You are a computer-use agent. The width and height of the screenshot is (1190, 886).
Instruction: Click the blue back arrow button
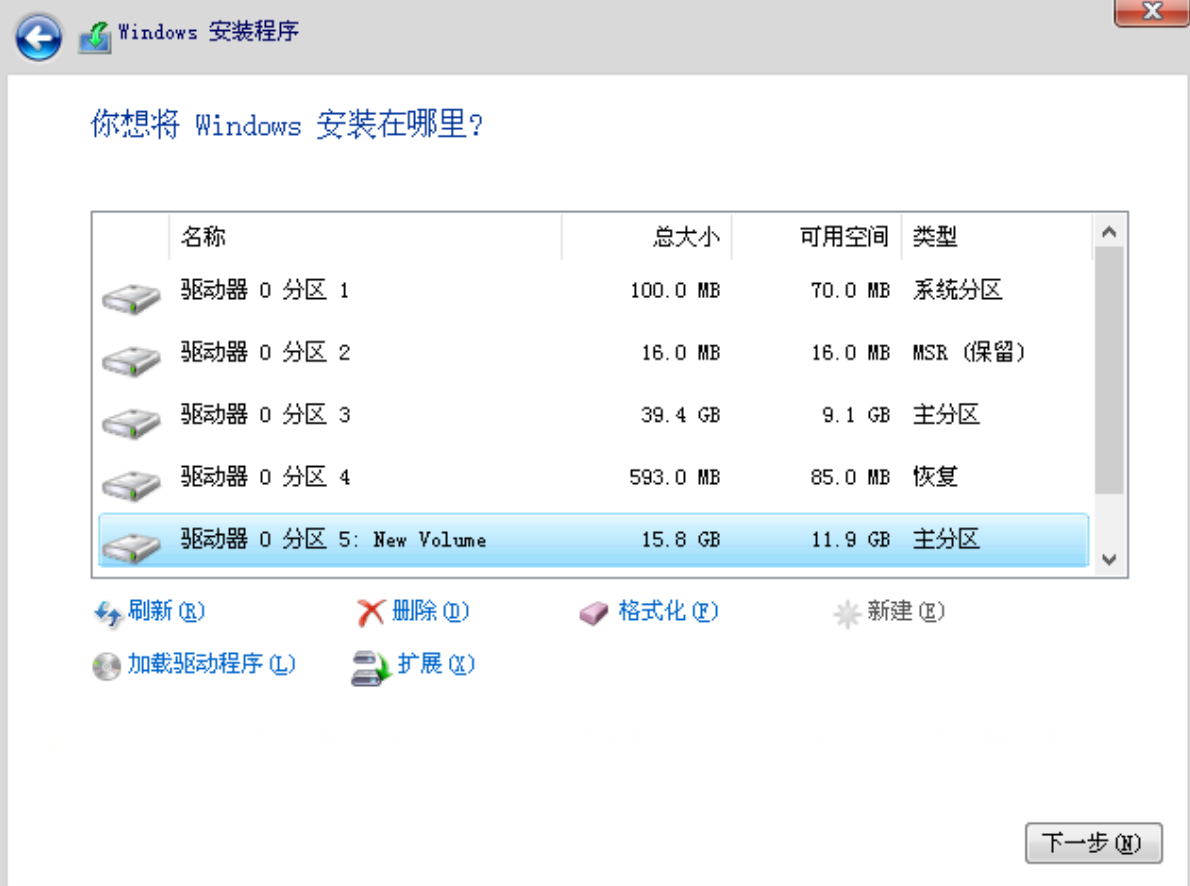39,38
